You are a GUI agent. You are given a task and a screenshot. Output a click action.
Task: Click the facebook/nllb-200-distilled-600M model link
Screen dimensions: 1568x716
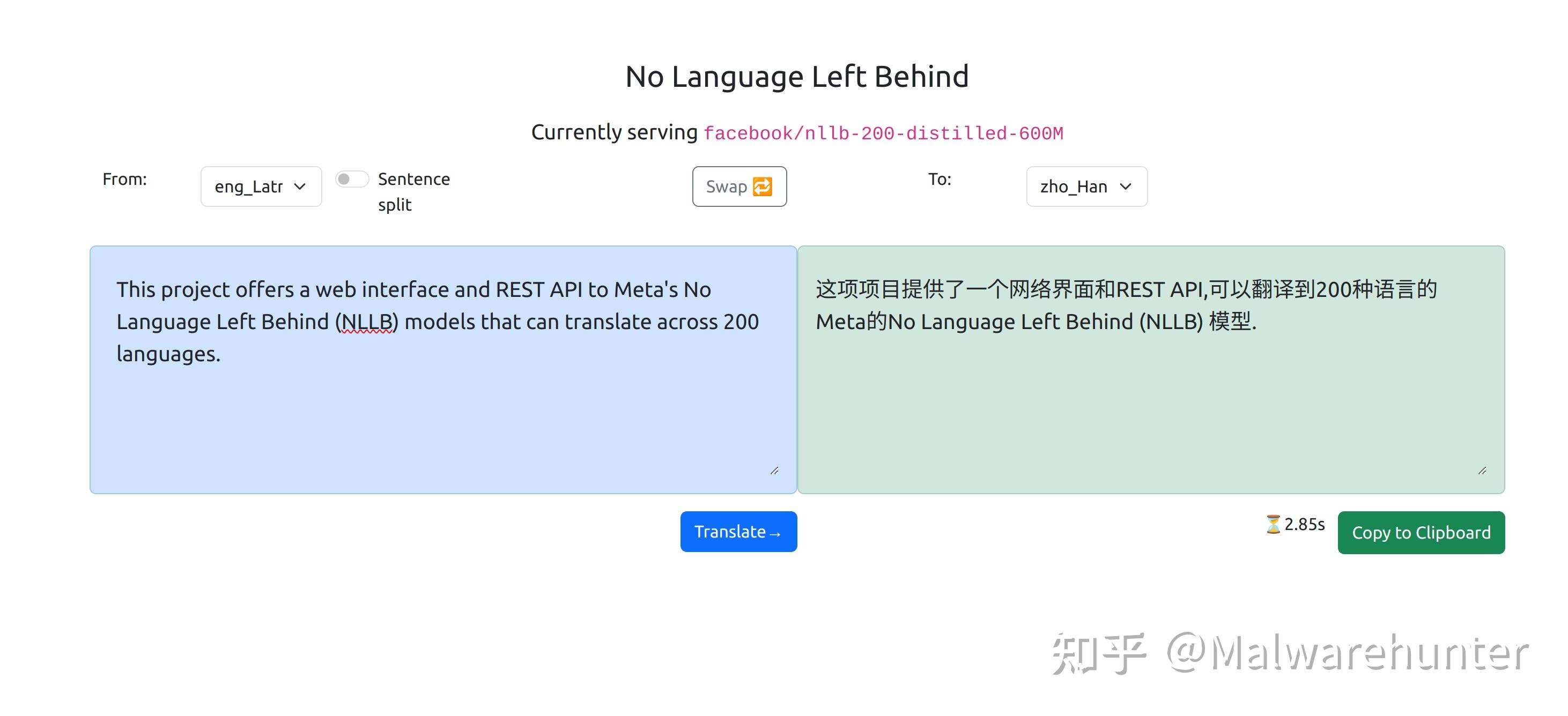pyautogui.click(x=884, y=132)
